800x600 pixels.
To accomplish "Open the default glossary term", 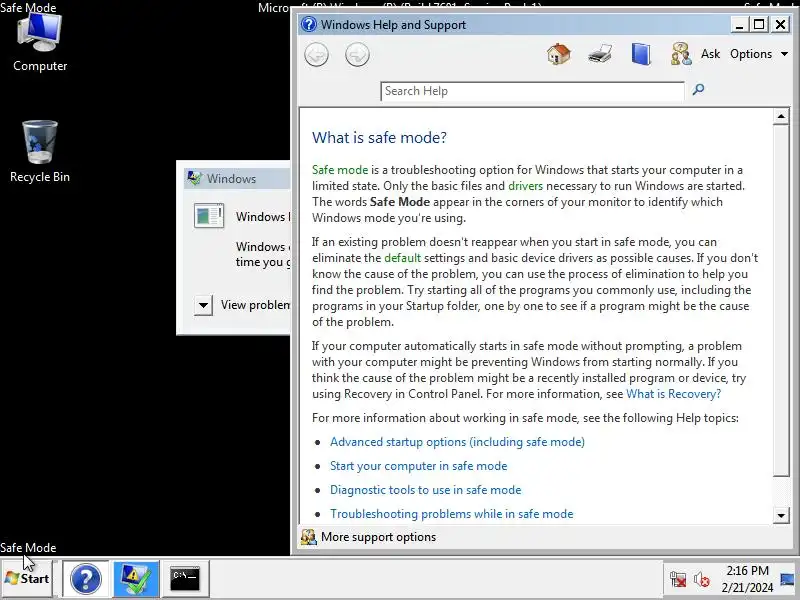I will tap(403, 258).
